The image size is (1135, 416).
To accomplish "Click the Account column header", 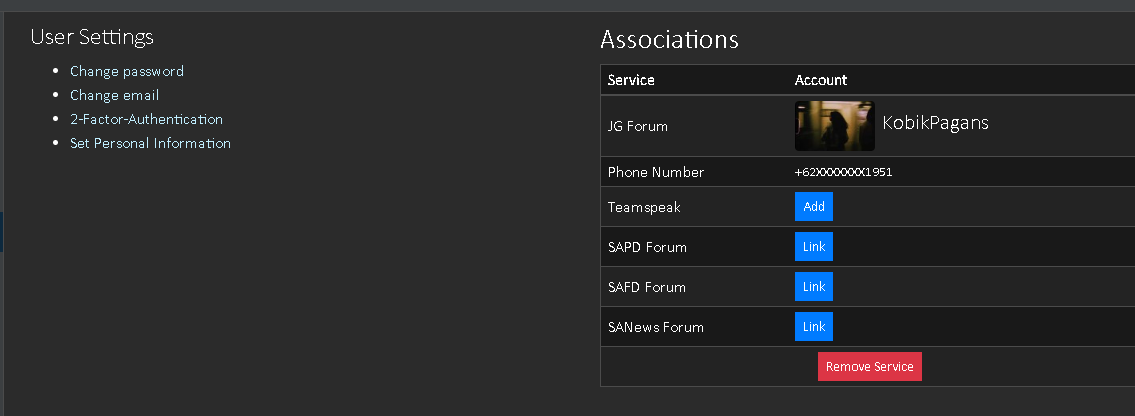I will [821, 80].
